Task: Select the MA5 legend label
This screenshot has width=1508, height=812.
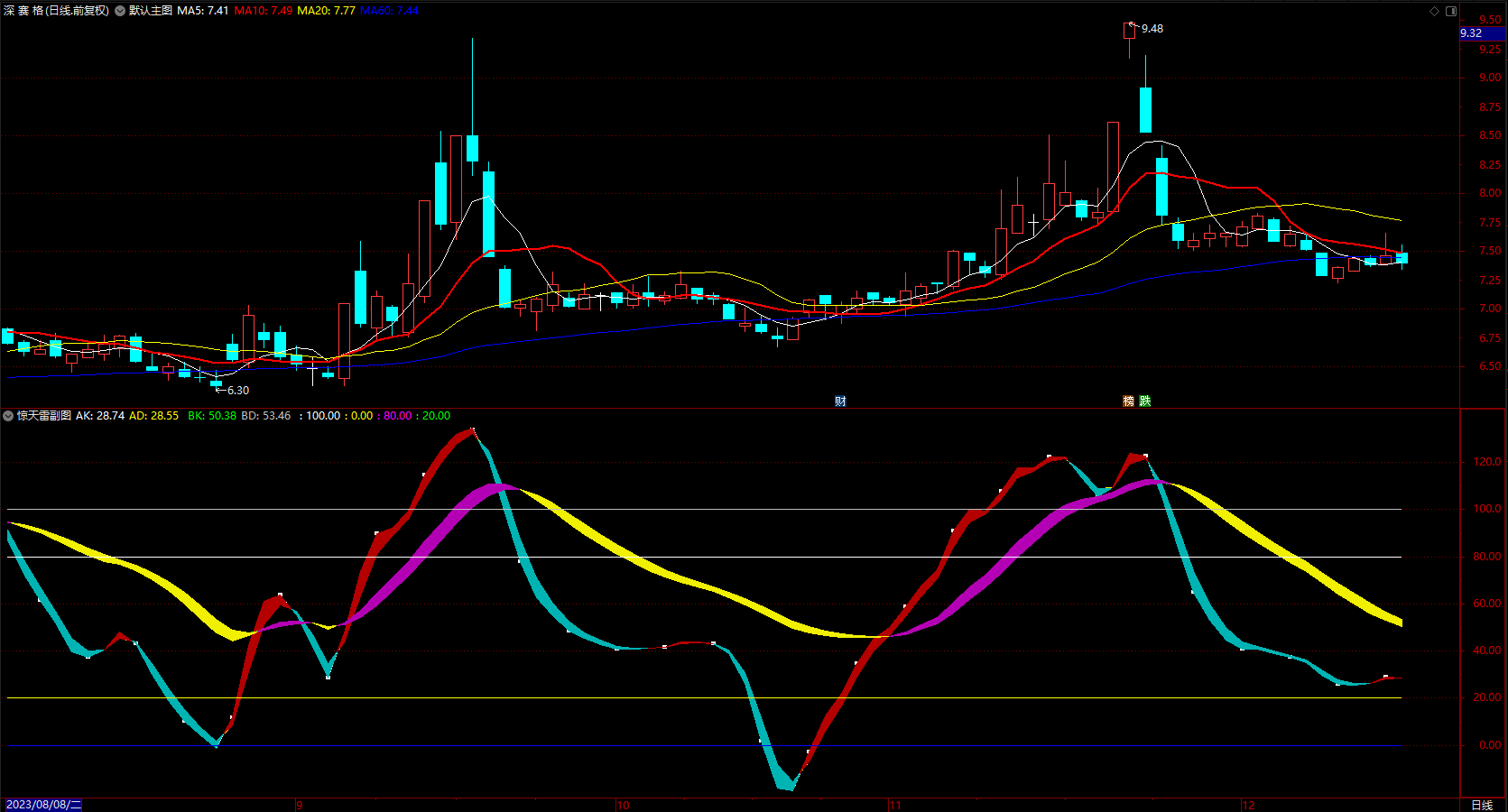Action: point(202,11)
